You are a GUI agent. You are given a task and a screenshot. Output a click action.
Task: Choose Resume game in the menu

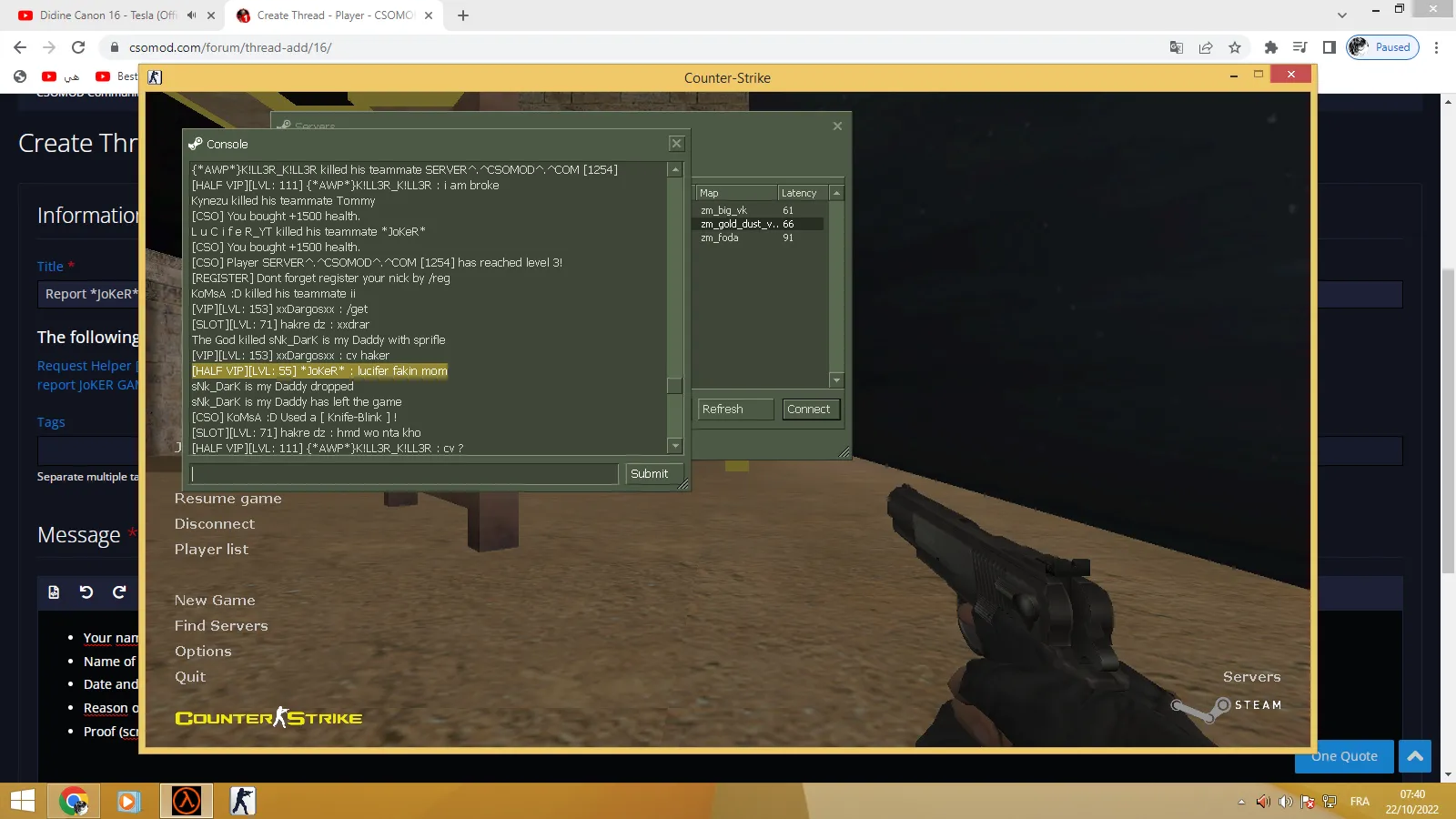[228, 499]
